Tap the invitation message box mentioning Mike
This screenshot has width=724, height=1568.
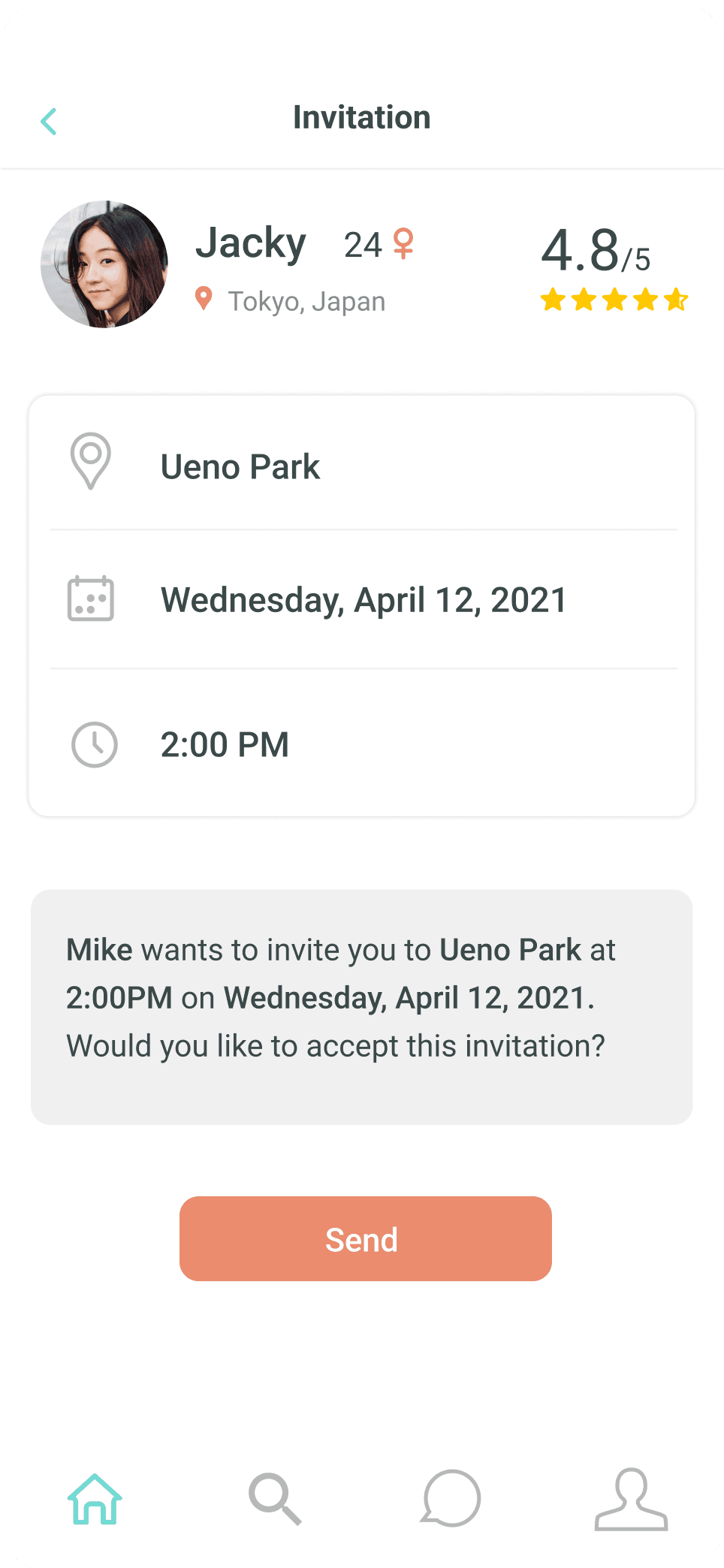click(x=361, y=1007)
